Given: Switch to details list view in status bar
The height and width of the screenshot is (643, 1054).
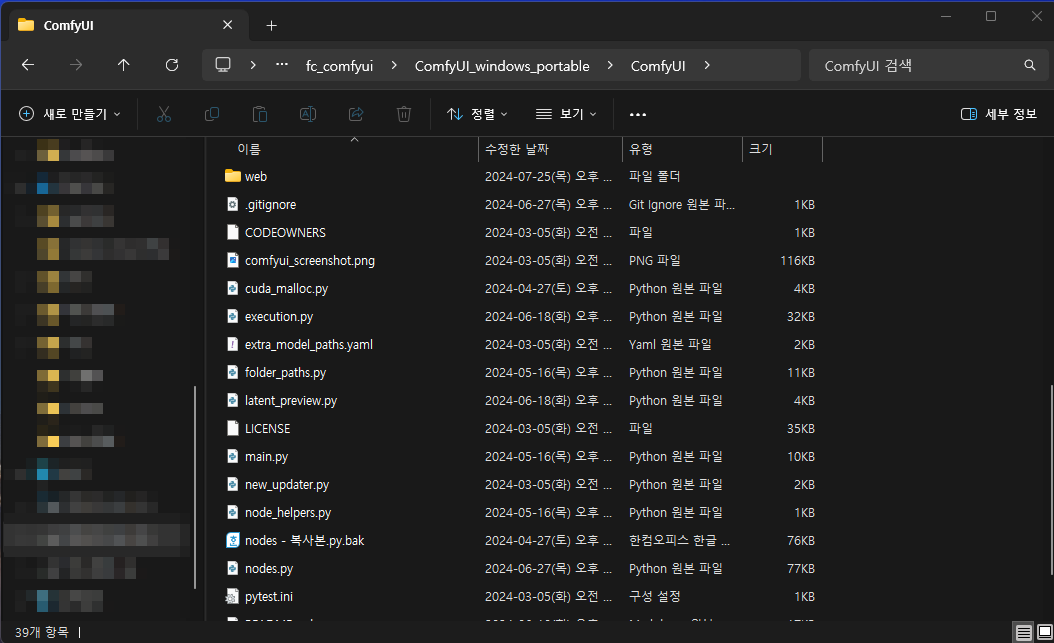Looking at the screenshot, I should point(1022,632).
